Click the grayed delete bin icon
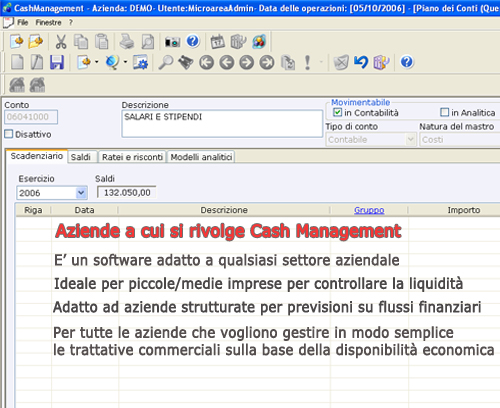Screen dimensions: 500x408 (x=341, y=62)
